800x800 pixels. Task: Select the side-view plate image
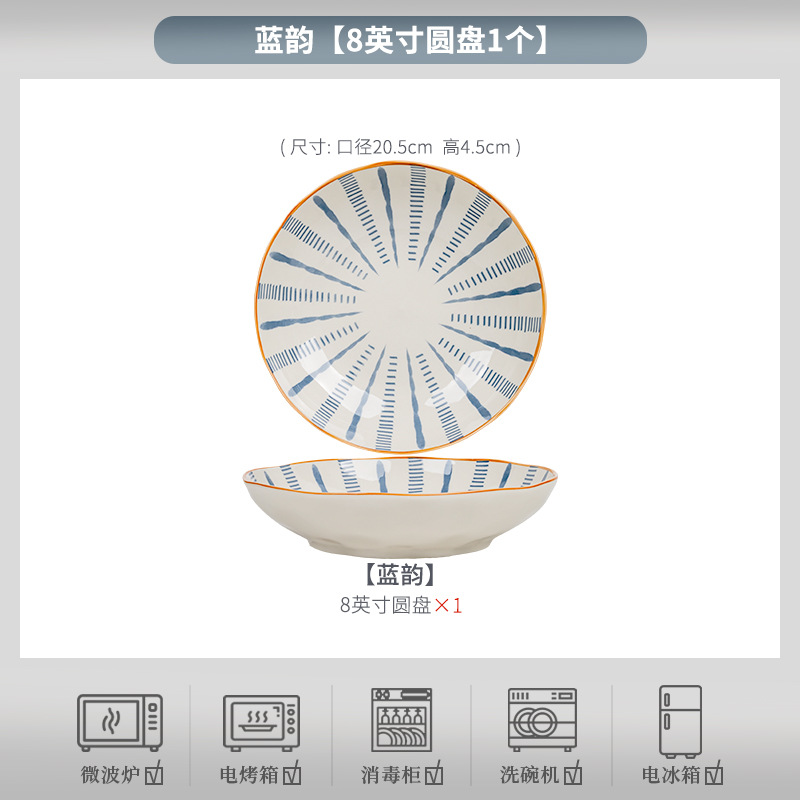coord(400,507)
